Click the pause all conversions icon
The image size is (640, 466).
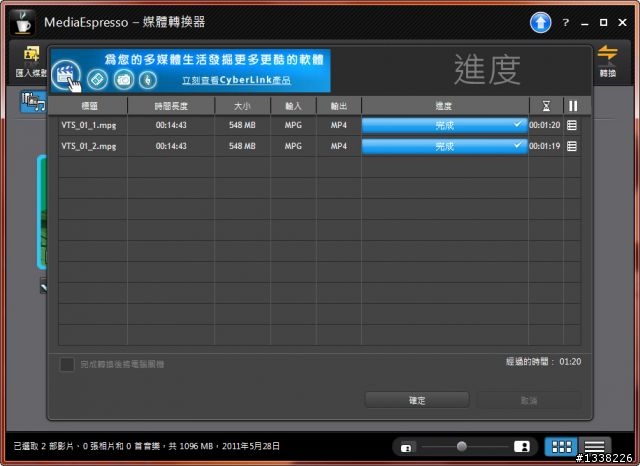pos(573,106)
